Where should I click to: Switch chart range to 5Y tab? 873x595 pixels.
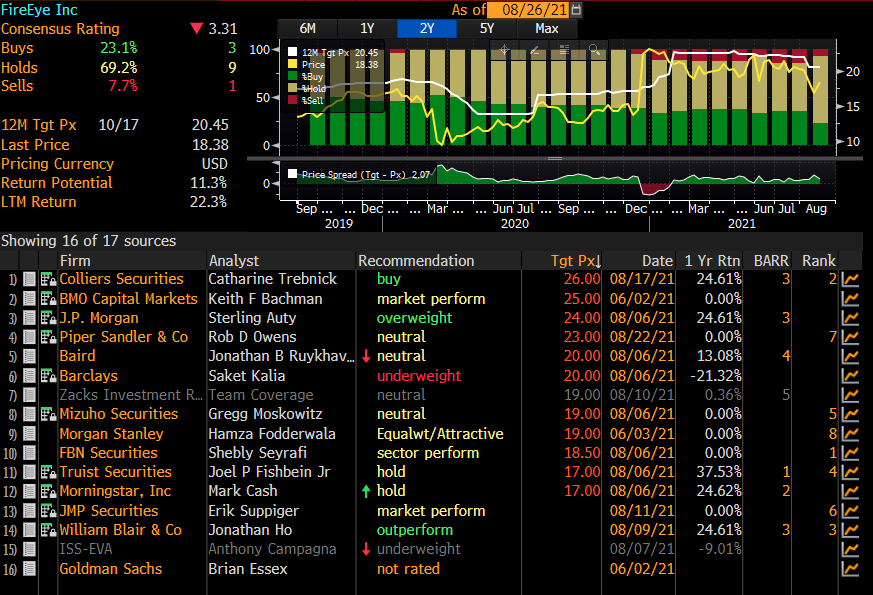tap(487, 28)
